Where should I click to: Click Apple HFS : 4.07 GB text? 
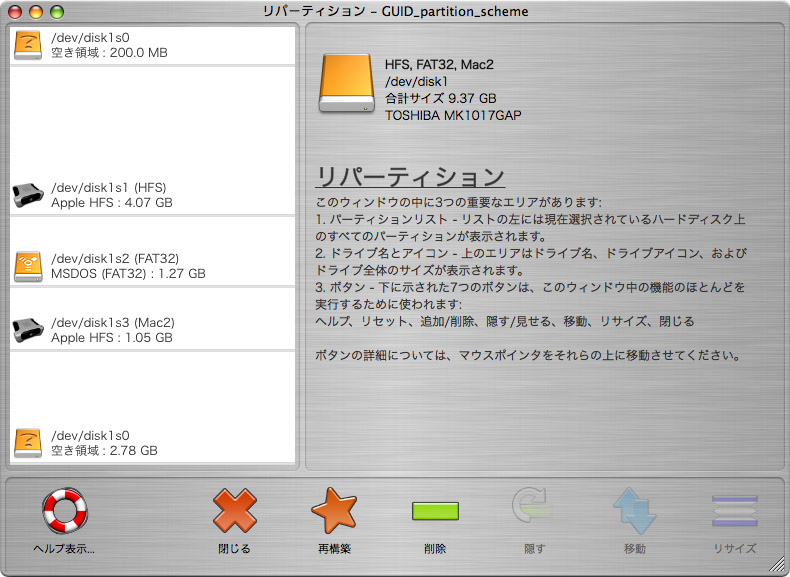click(112, 203)
